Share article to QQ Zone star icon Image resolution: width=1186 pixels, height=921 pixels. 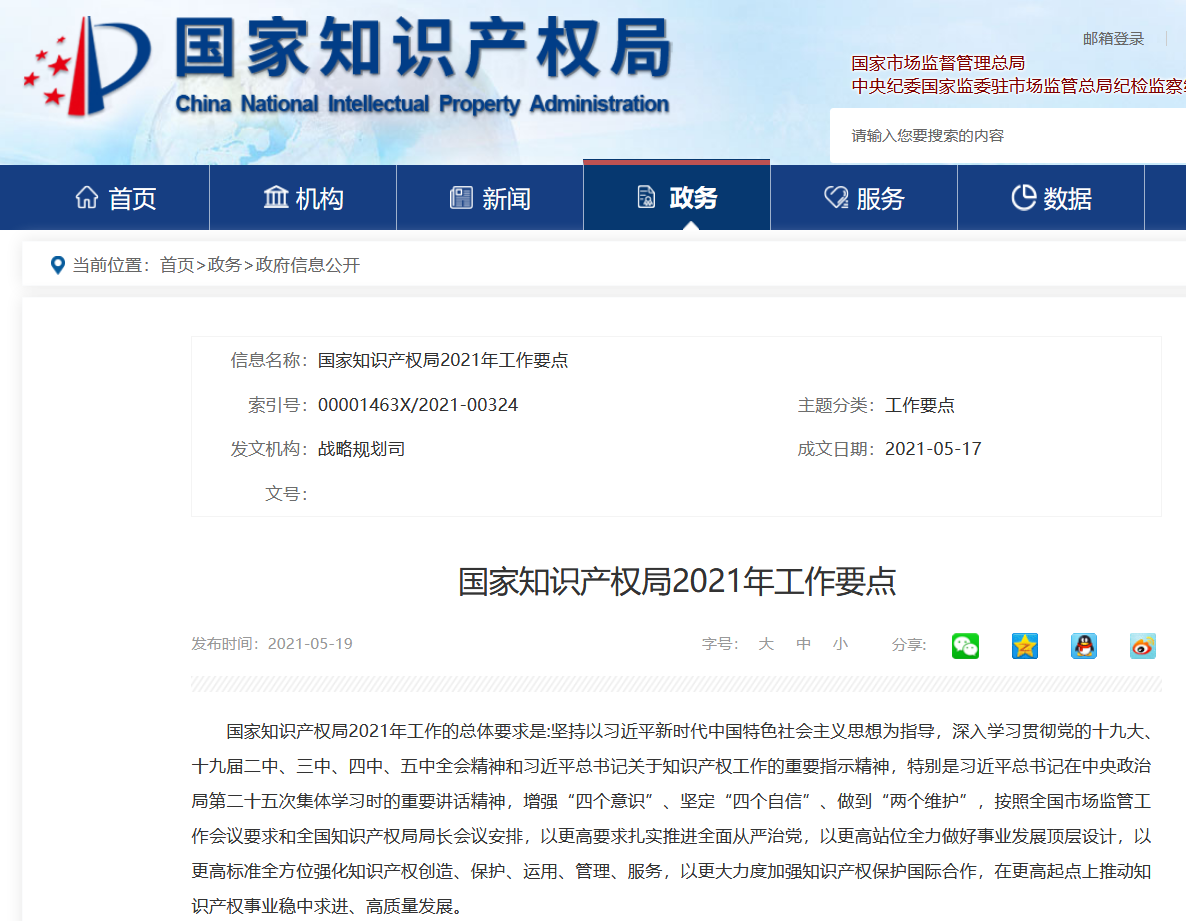pyautogui.click(x=1024, y=646)
